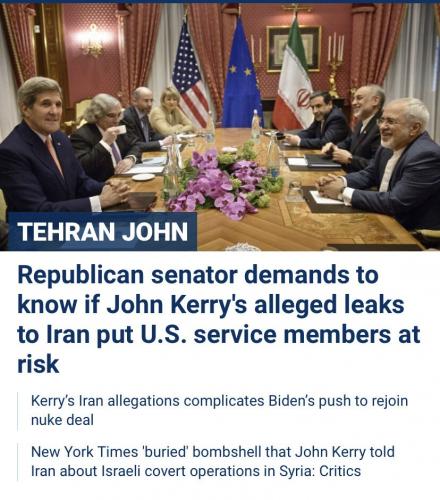Click the TEHRAN JOHN banner label

coord(102,232)
